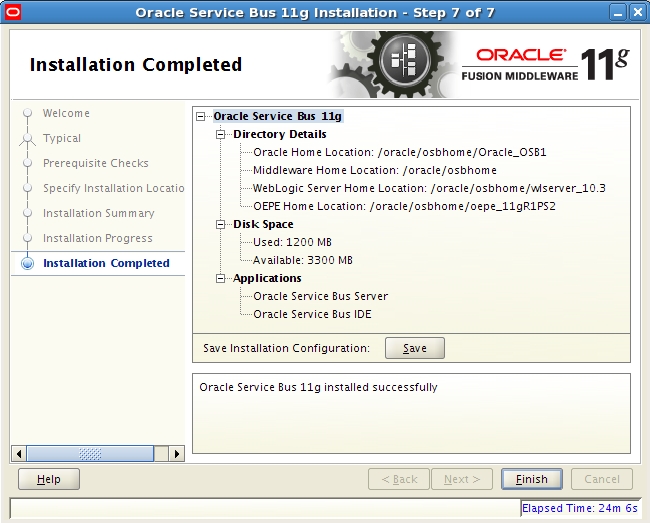Viewport: 650px width, 523px height.
Task: Collapse the Directory Details node
Action: coord(221,134)
